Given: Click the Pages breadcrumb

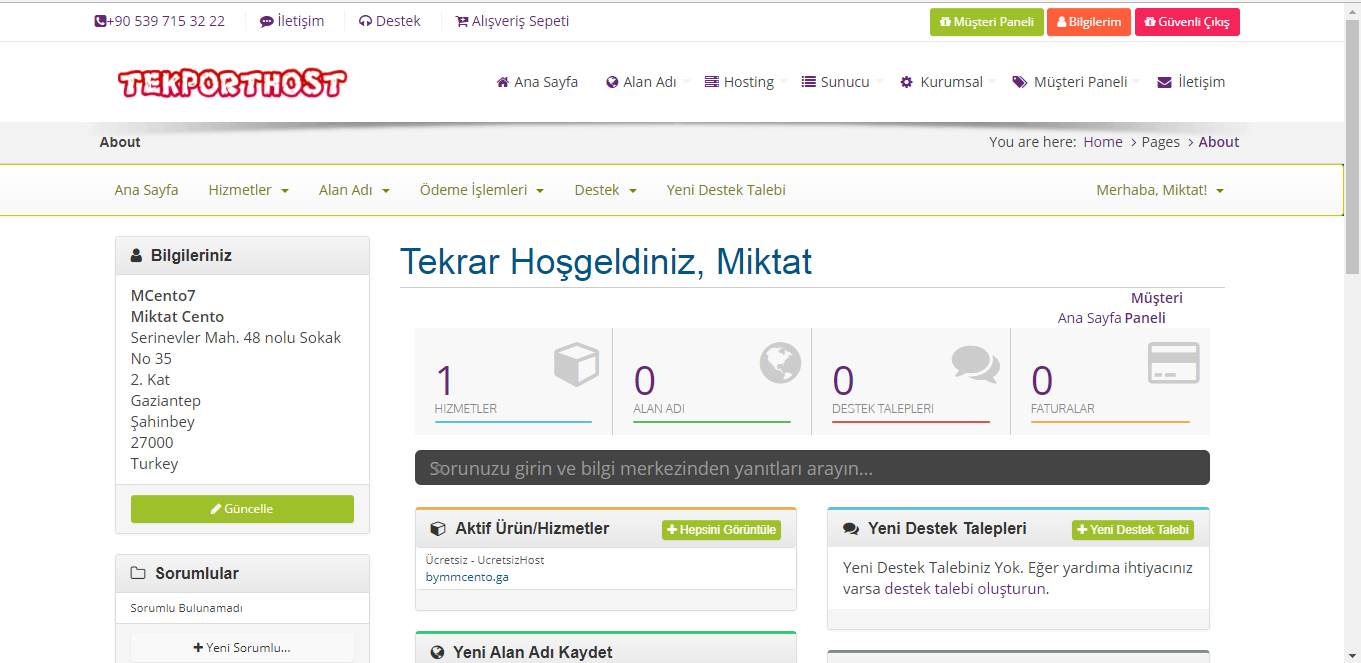Looking at the screenshot, I should pyautogui.click(x=1160, y=142).
